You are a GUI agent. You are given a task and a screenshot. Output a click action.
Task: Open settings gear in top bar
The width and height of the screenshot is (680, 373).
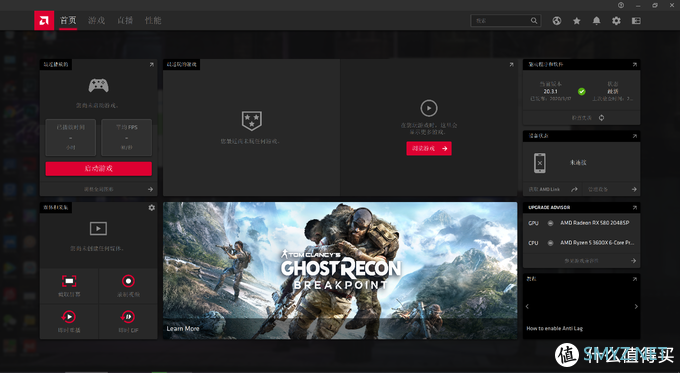616,21
